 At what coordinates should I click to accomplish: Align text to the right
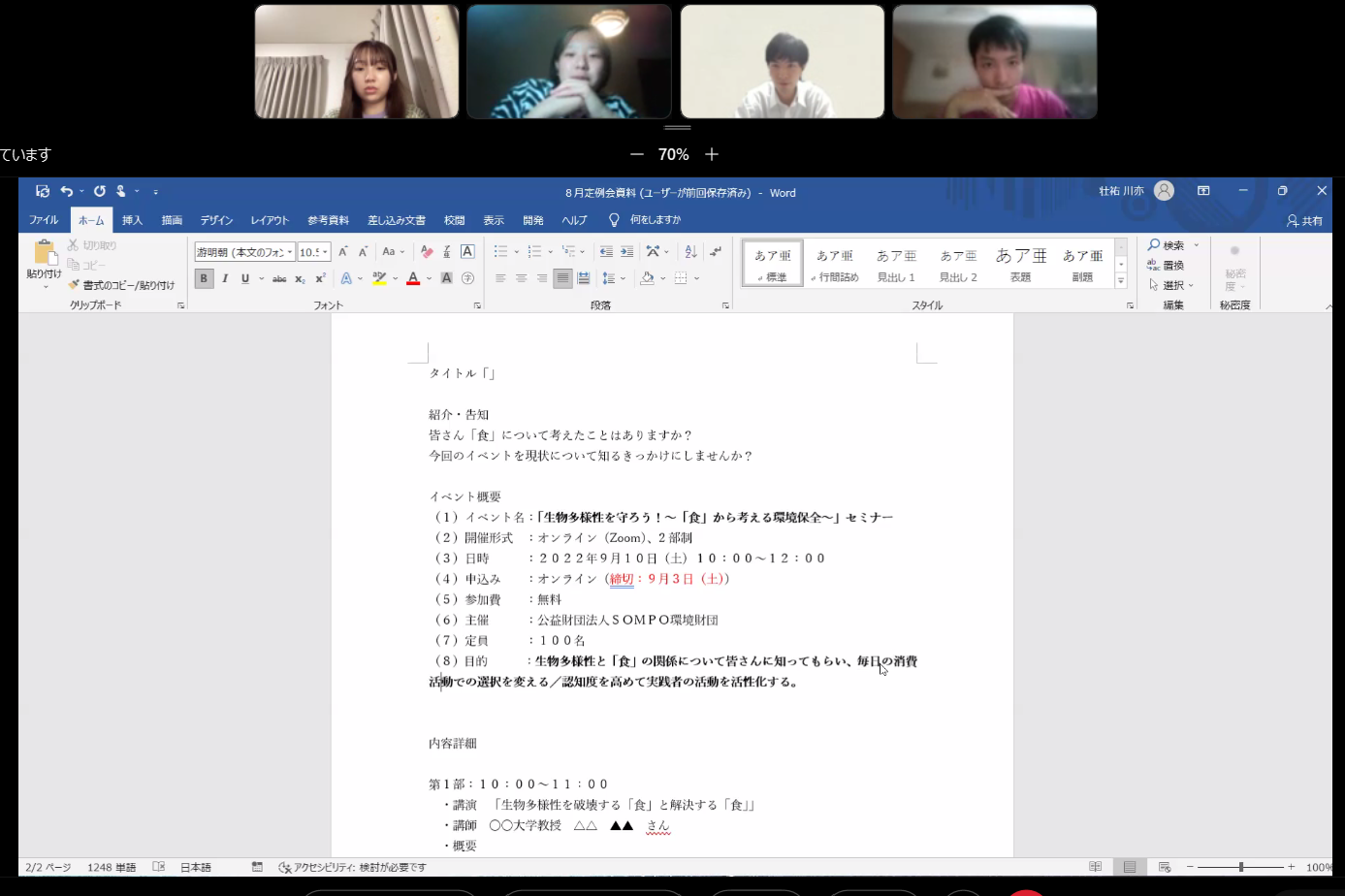[541, 278]
